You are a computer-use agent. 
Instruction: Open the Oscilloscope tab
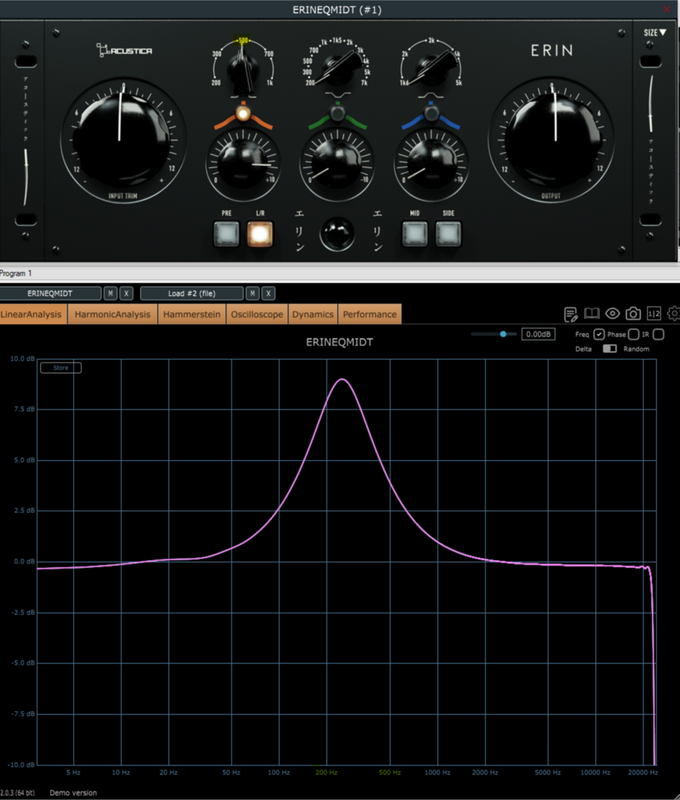pyautogui.click(x=257, y=314)
